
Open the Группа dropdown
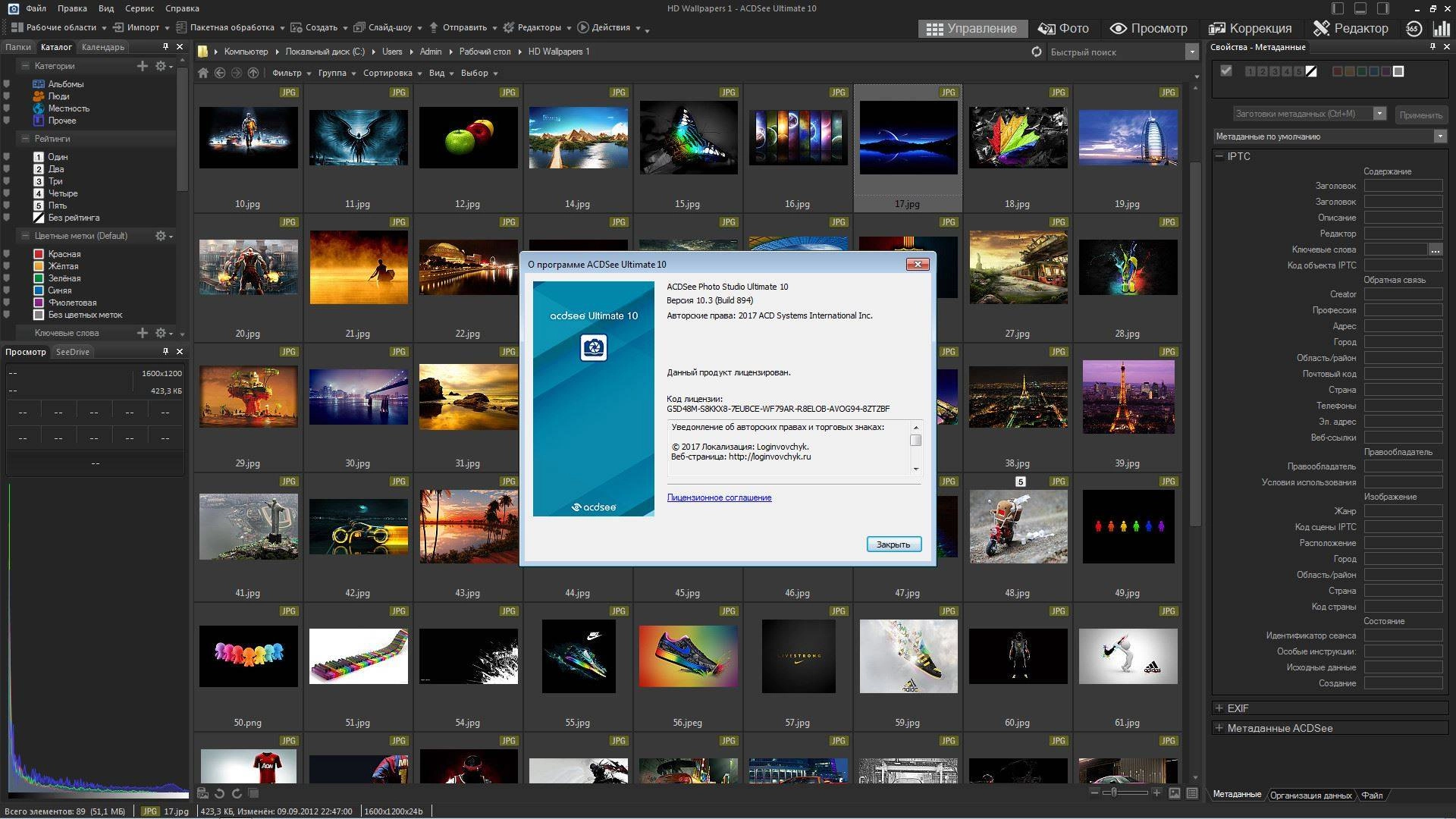tap(337, 73)
